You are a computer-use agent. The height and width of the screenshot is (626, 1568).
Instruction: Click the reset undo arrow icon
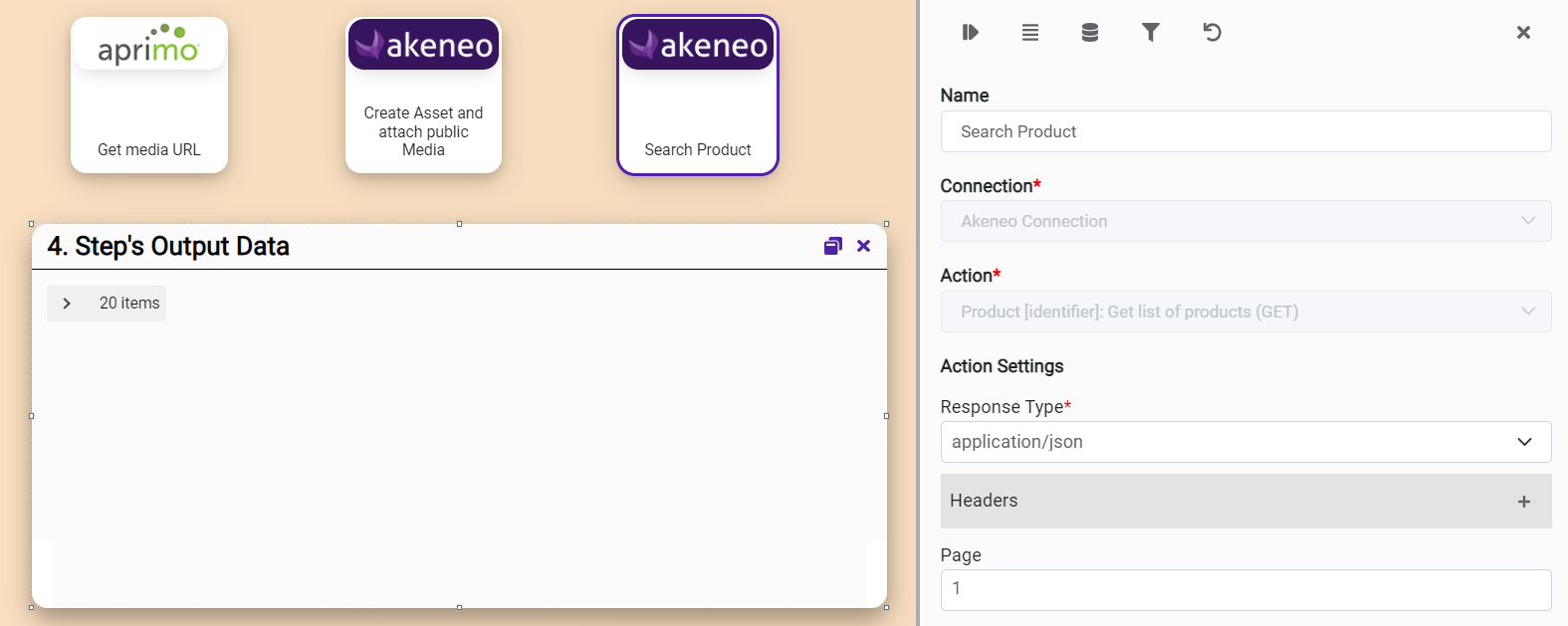[1212, 33]
